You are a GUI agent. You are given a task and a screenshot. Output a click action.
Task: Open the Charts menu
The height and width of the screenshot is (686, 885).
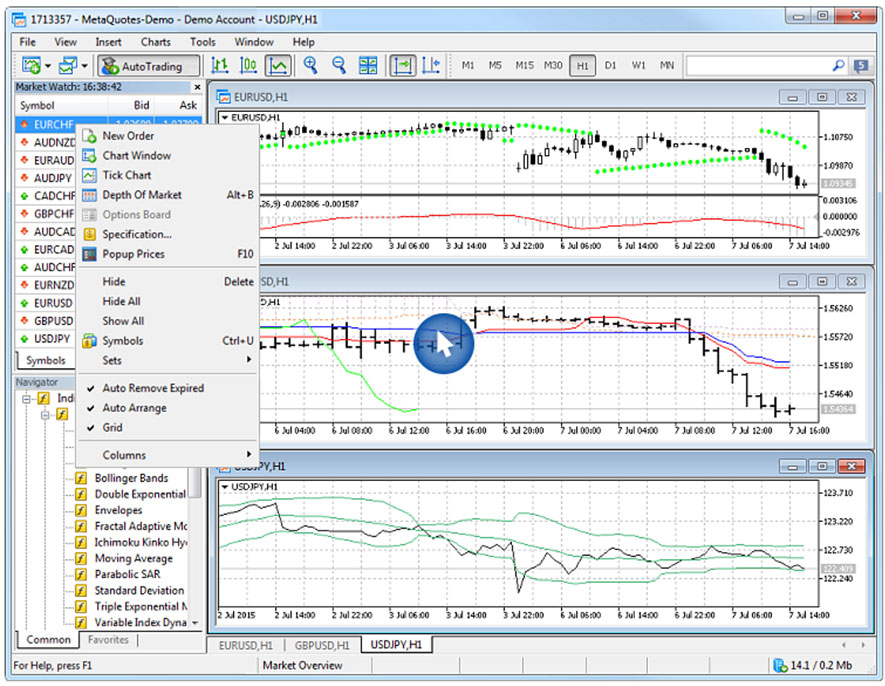[156, 42]
